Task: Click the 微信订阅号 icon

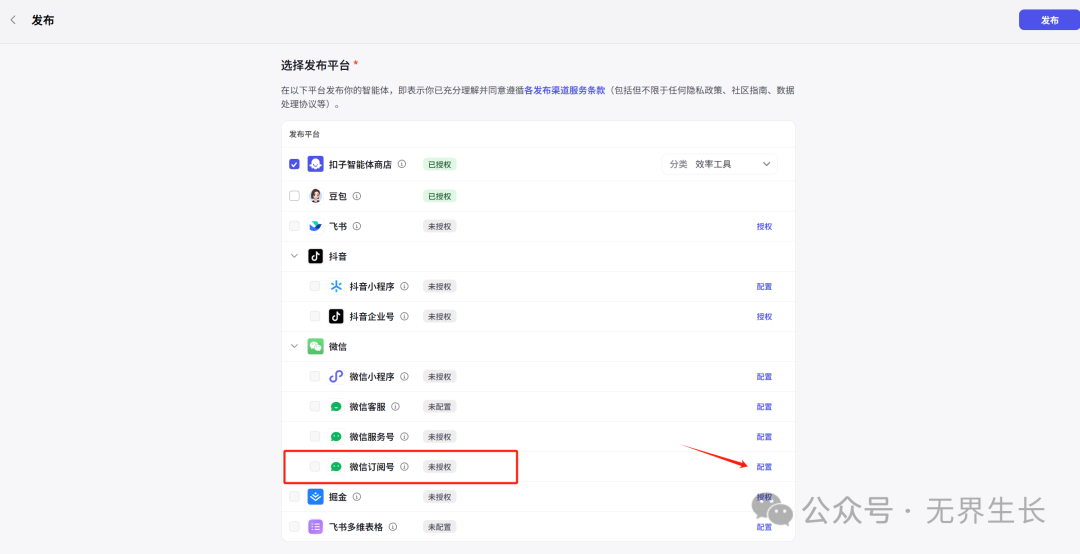Action: coord(336,466)
